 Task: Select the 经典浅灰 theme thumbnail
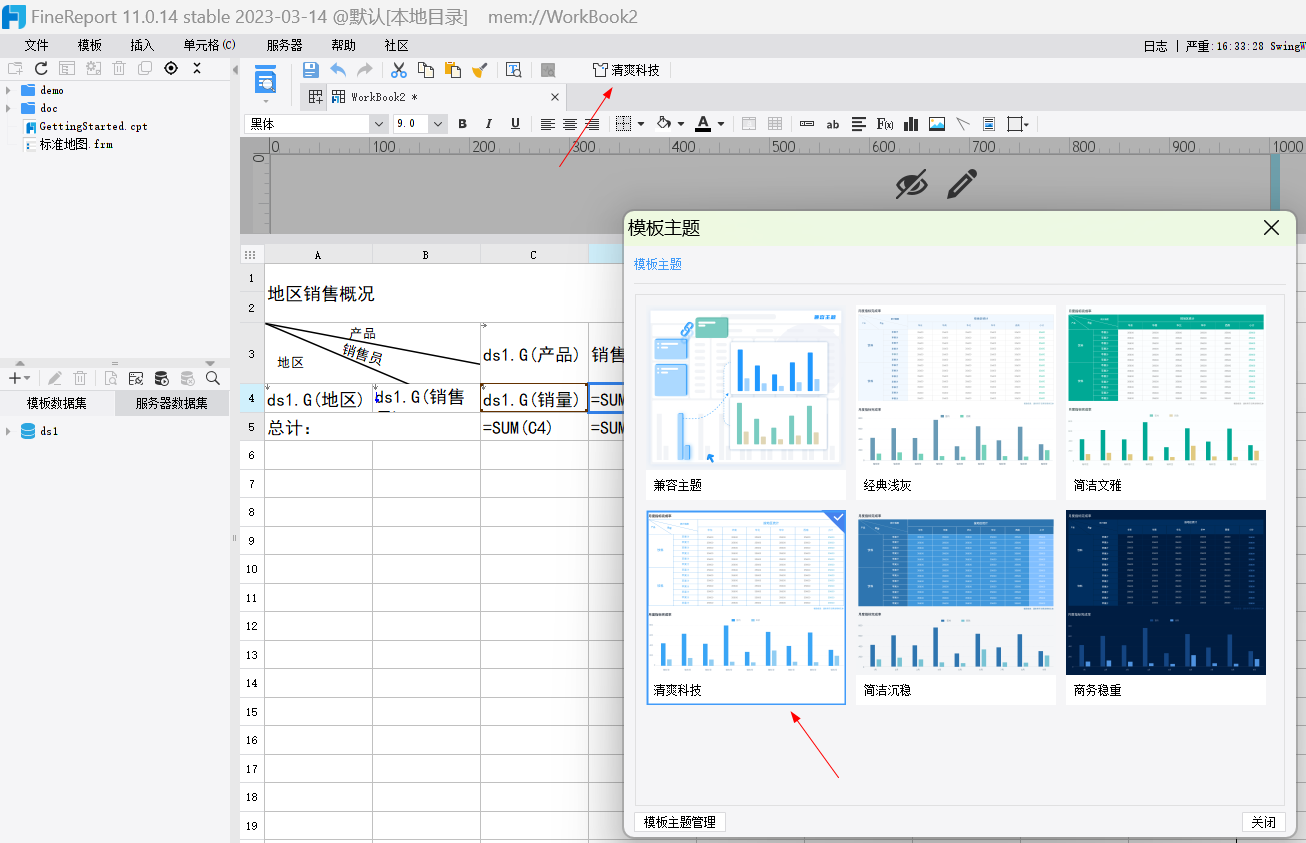[956, 402]
